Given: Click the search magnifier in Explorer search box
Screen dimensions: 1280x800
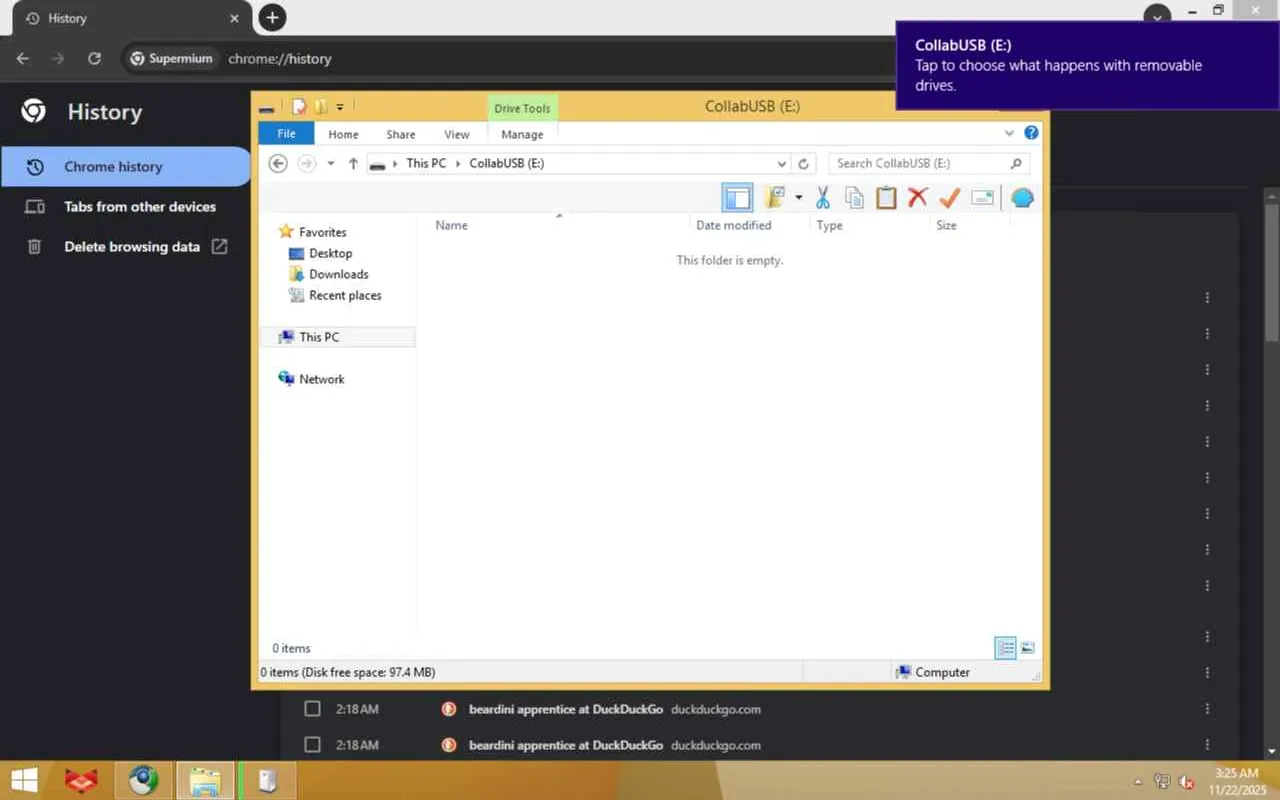Looking at the screenshot, I should pos(1016,164).
